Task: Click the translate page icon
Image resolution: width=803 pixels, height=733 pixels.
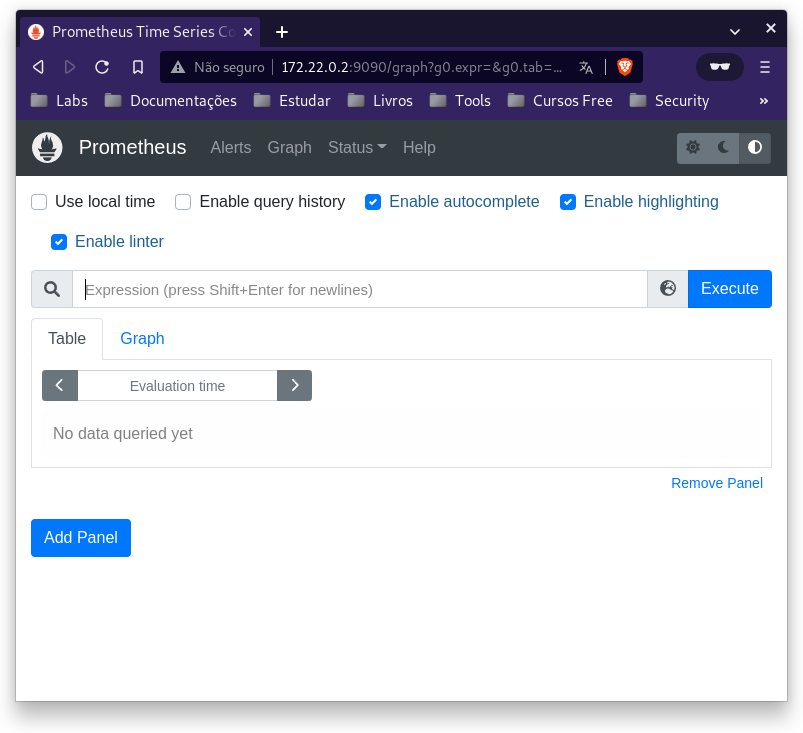Action: [586, 67]
